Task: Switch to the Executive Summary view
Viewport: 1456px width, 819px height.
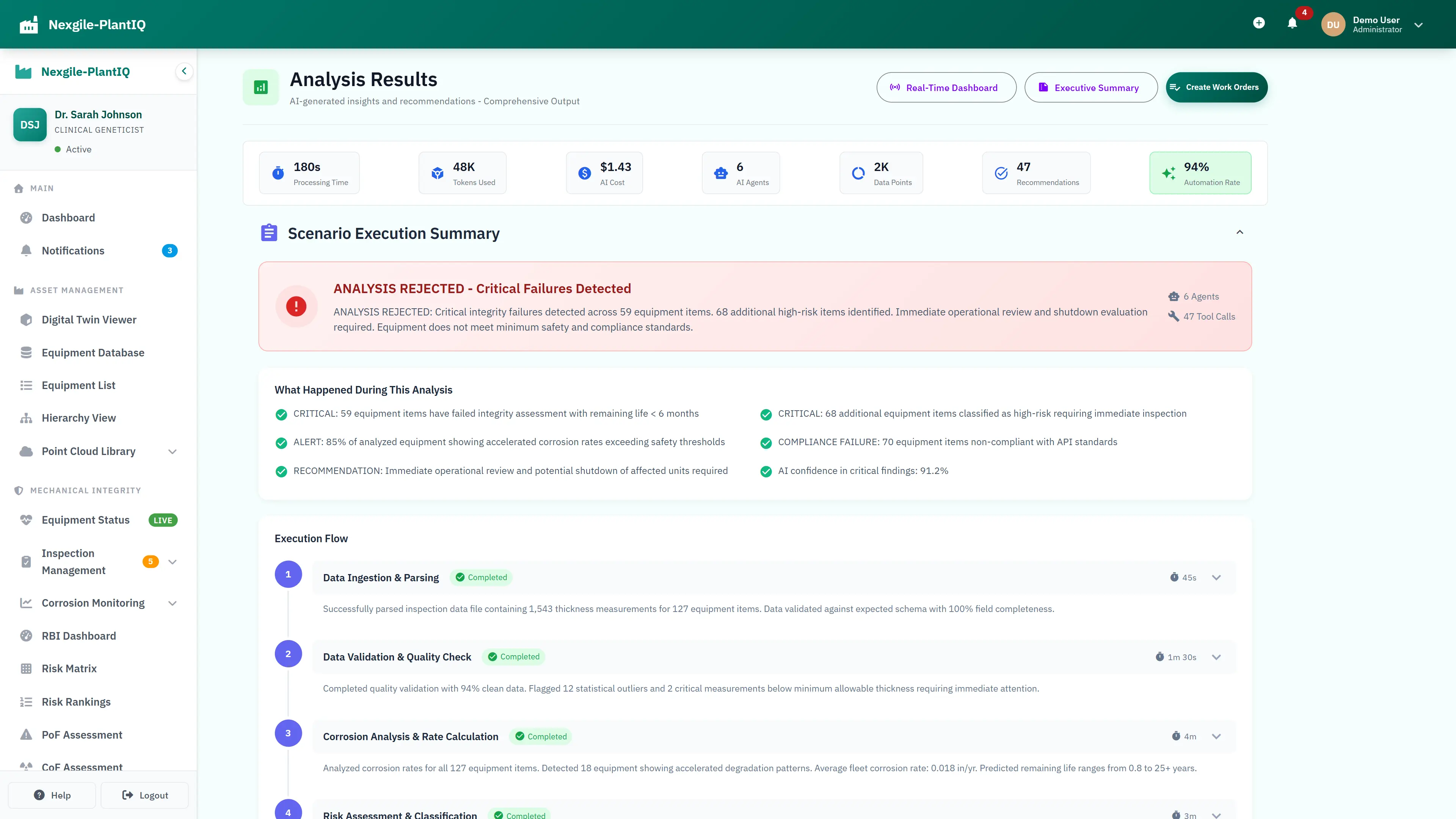Action: (x=1091, y=88)
